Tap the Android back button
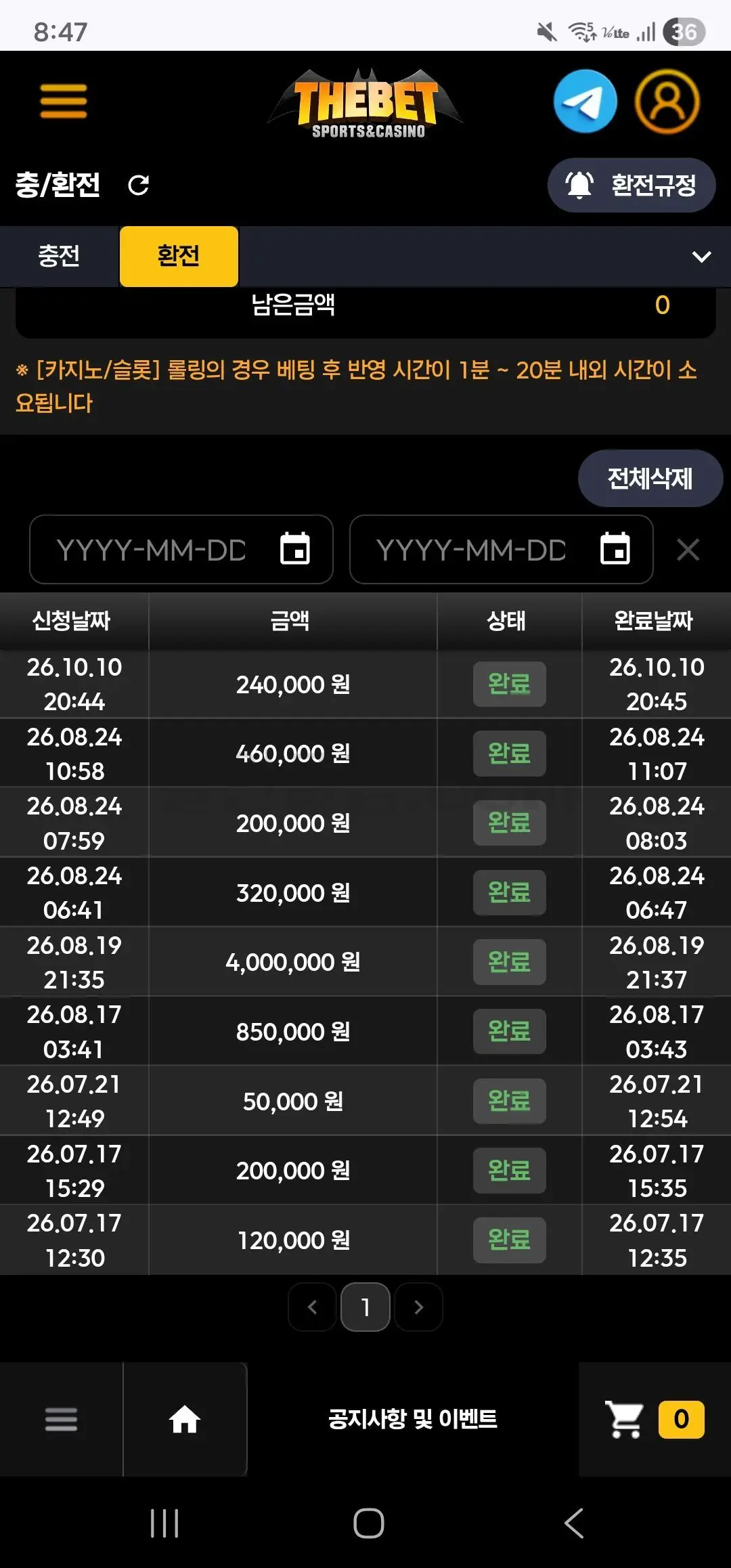This screenshot has height=1568, width=731. point(574,1523)
